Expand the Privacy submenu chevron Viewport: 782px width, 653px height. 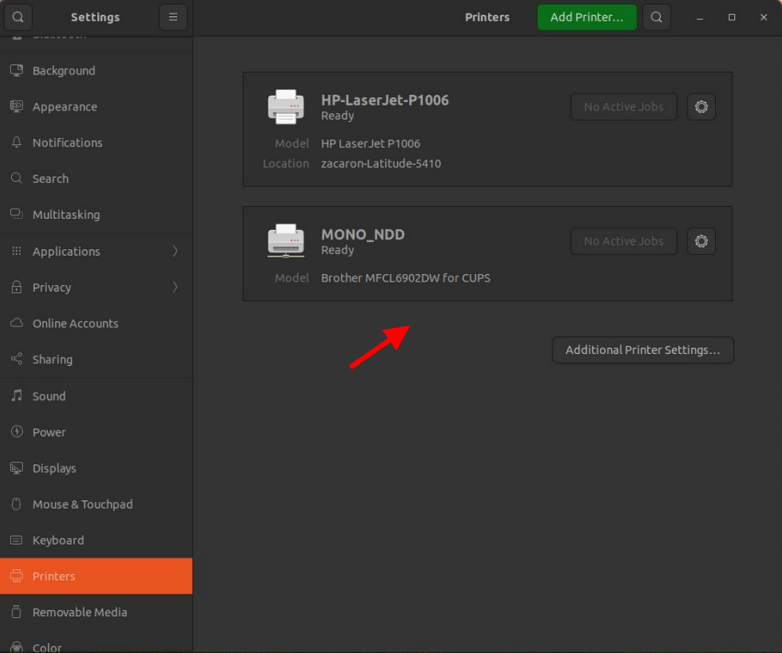pyautogui.click(x=175, y=287)
